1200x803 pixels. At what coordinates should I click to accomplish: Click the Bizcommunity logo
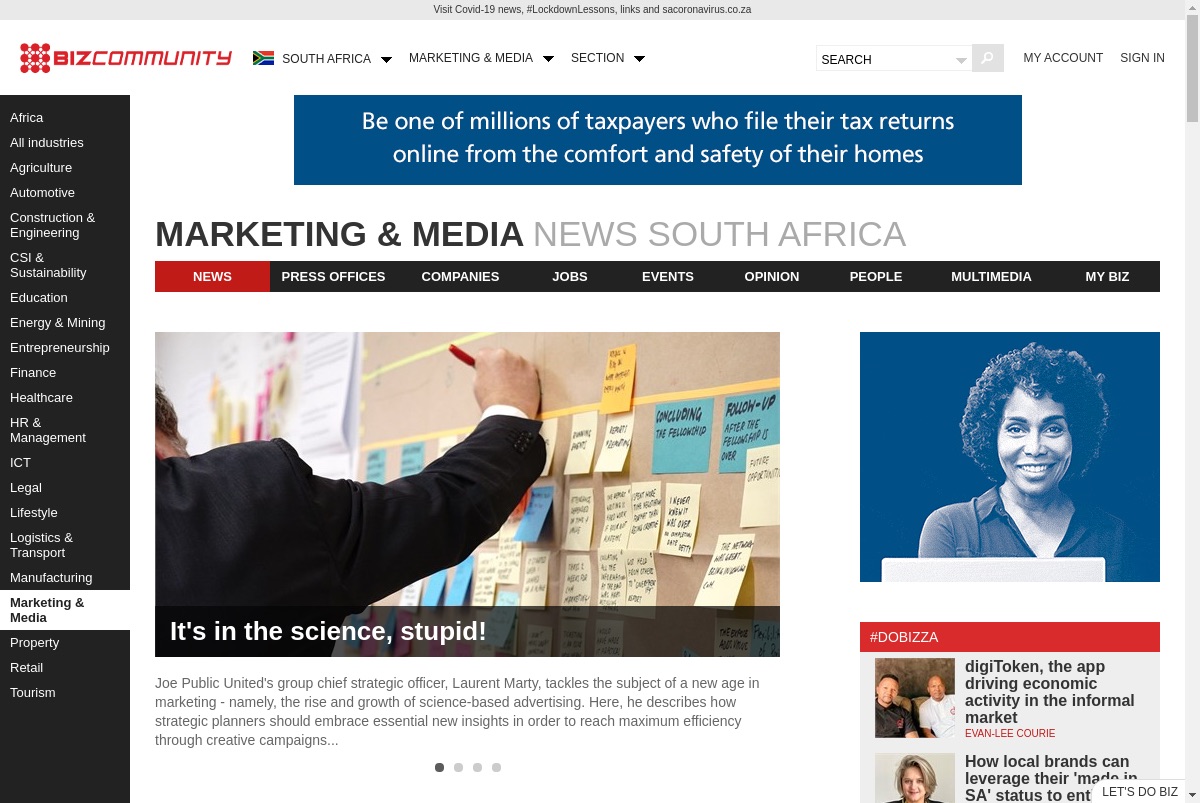coord(126,58)
